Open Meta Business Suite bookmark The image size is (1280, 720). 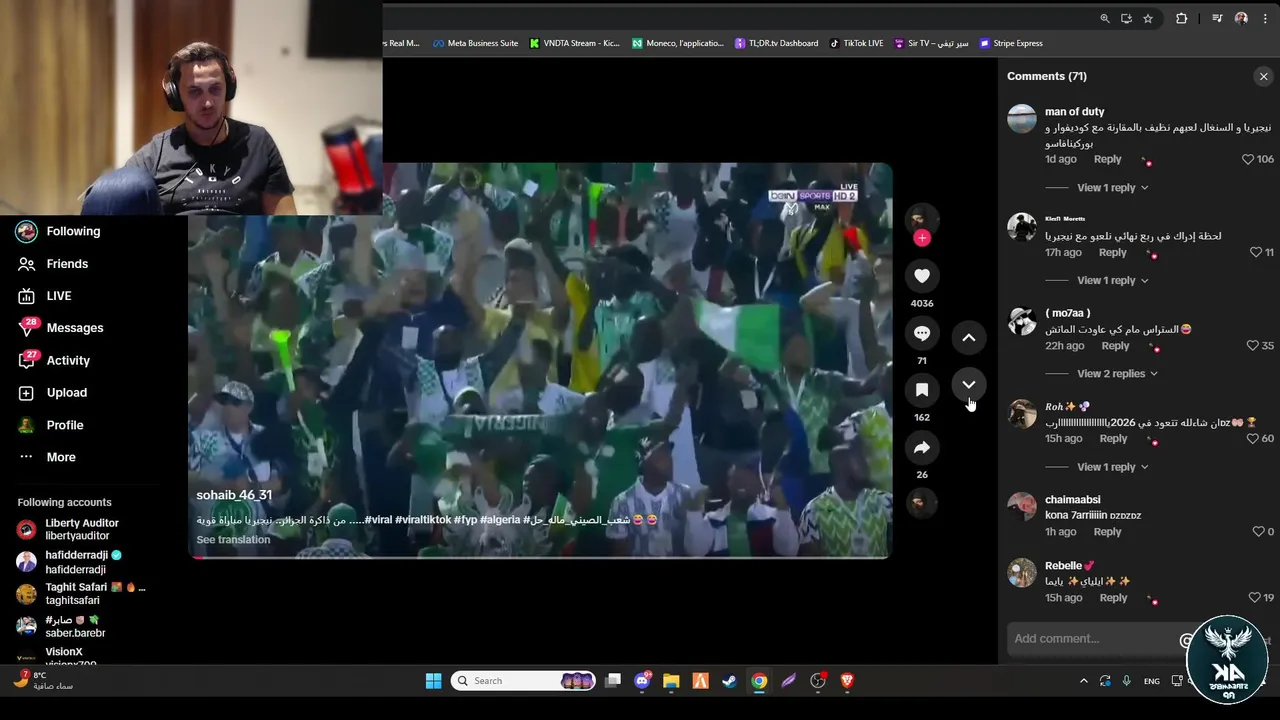476,43
